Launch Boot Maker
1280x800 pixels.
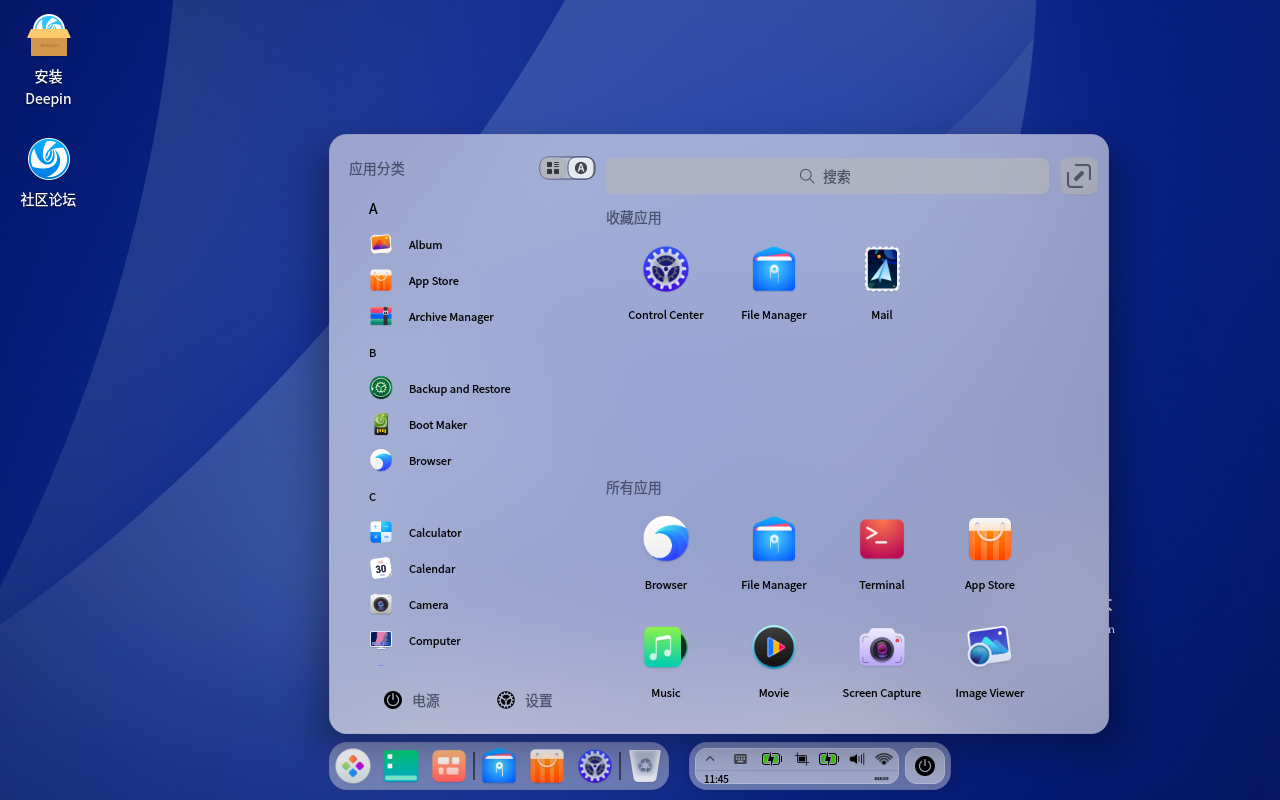[x=438, y=425]
